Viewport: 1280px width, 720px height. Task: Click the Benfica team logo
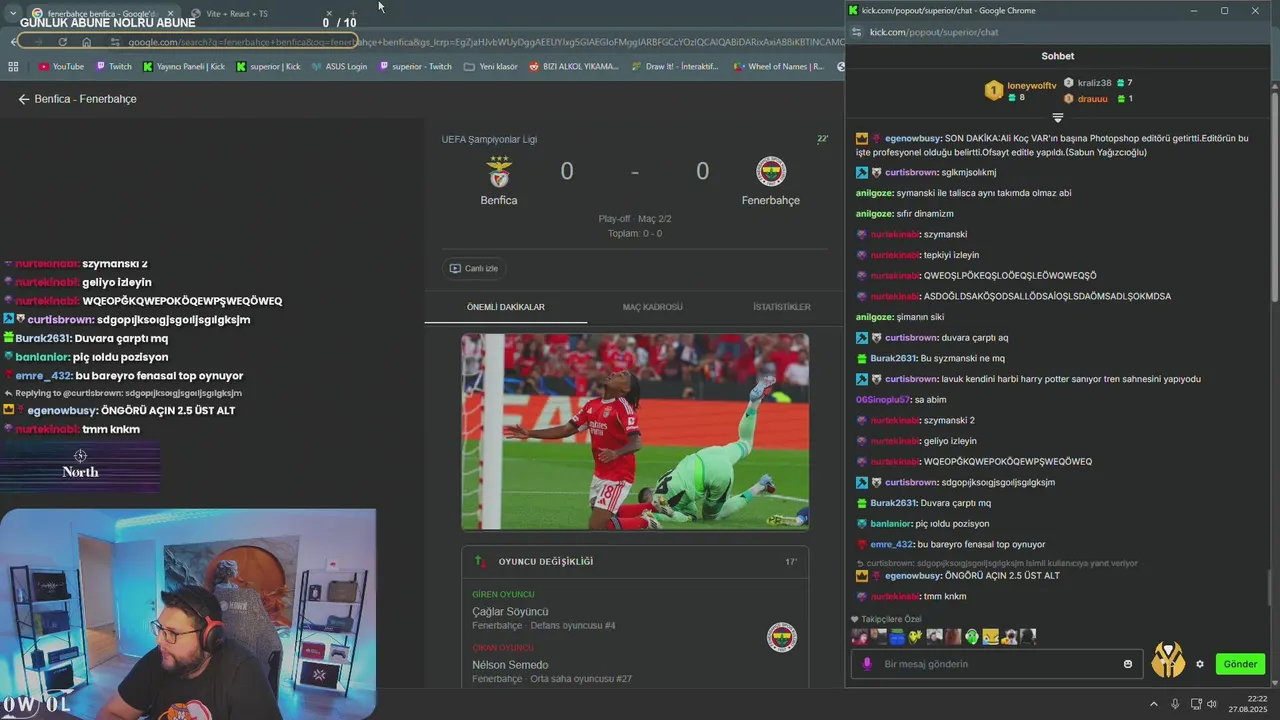499,172
